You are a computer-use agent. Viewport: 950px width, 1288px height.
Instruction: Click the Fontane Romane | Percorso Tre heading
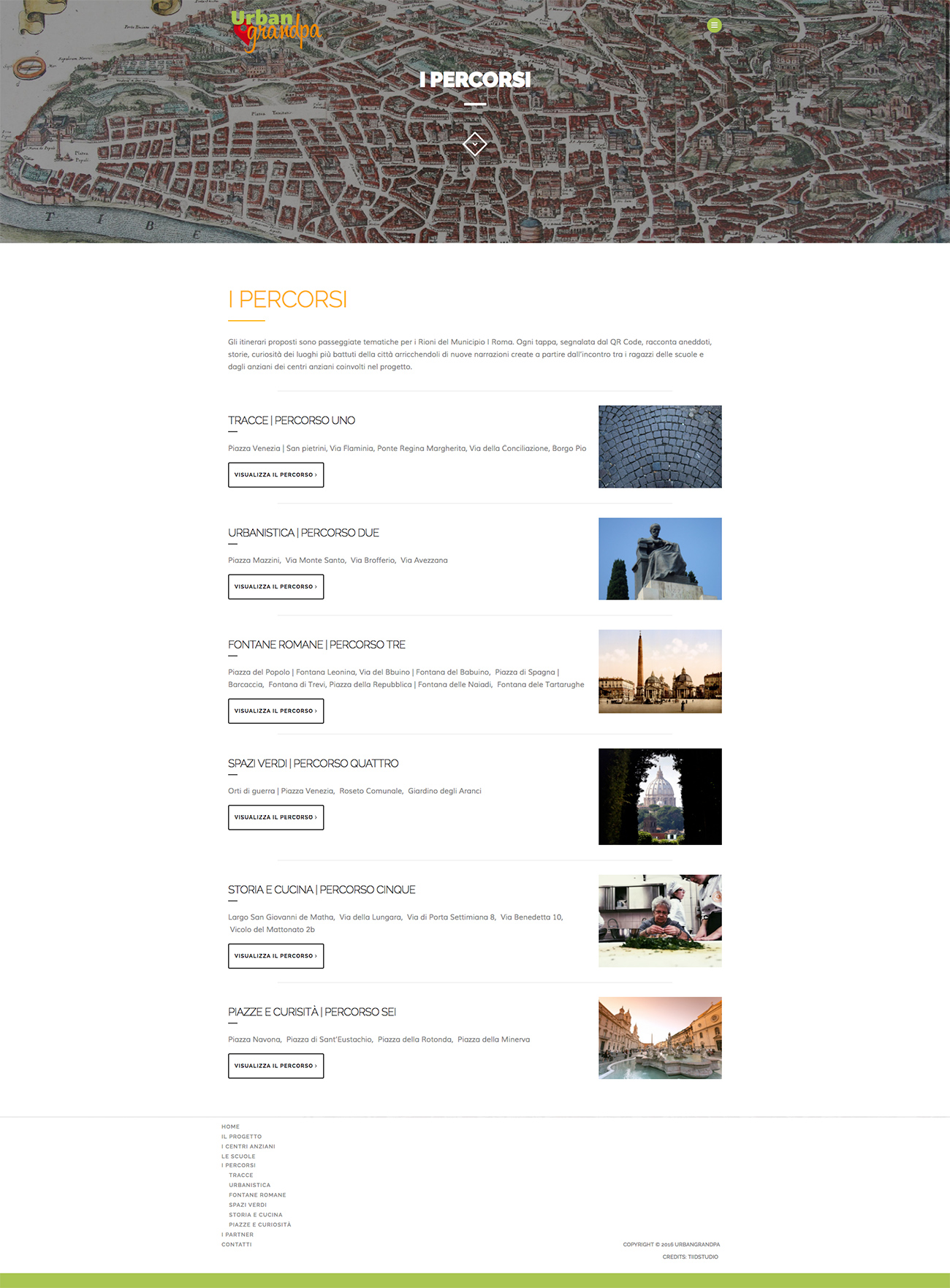[x=316, y=645]
